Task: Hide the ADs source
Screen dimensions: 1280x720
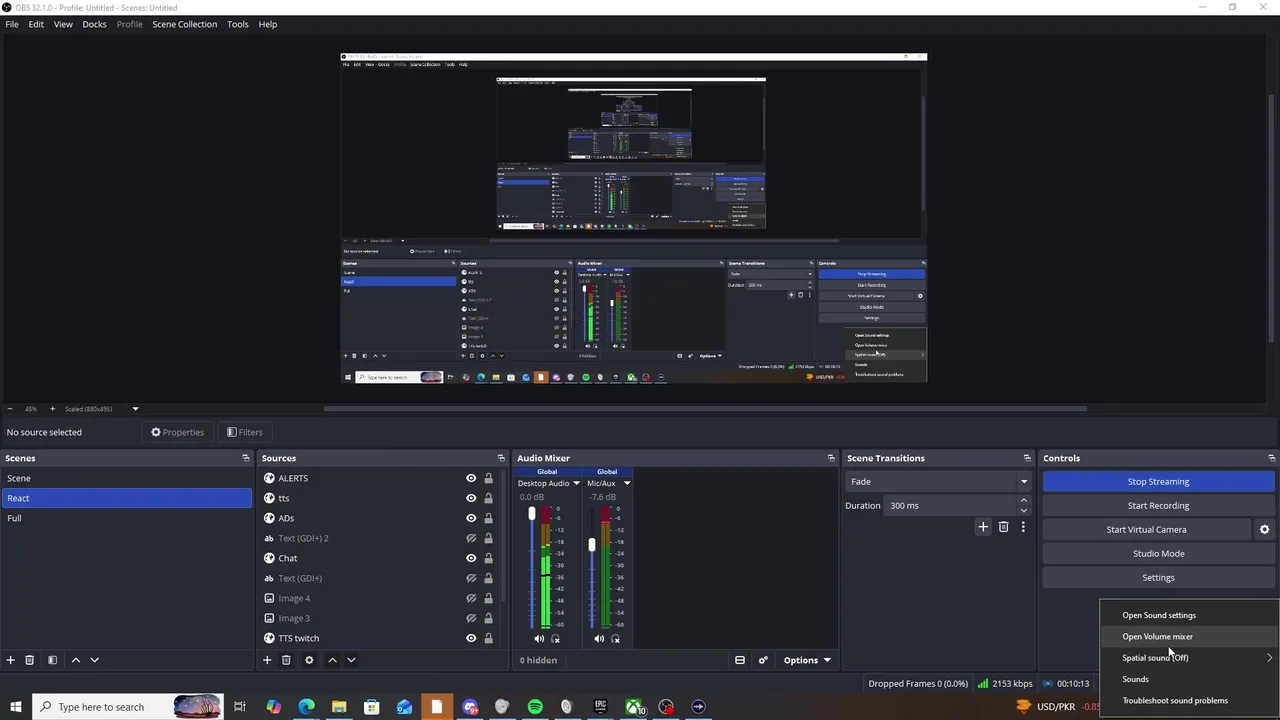Action: point(471,518)
